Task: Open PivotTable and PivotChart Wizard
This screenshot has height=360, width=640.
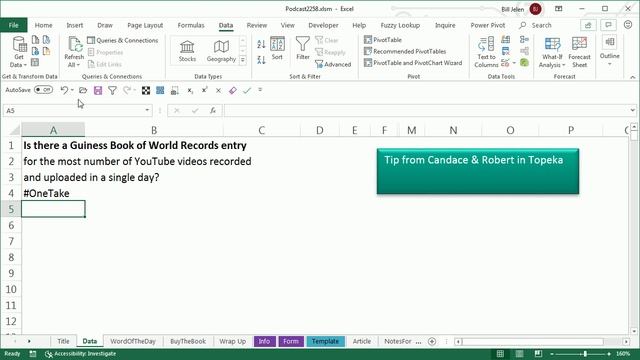Action: (413, 63)
